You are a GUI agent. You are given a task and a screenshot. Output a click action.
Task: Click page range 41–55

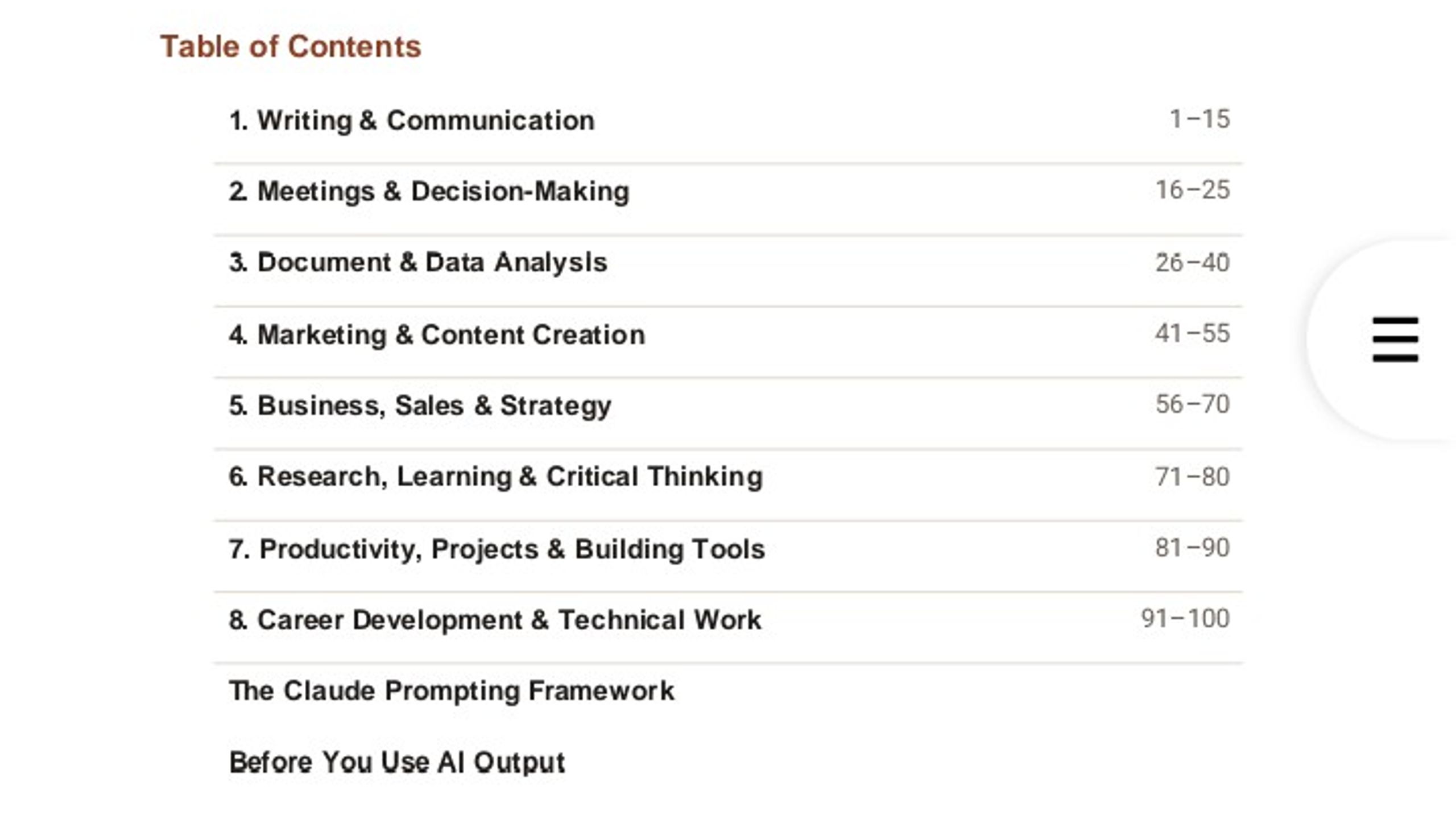click(x=1193, y=334)
